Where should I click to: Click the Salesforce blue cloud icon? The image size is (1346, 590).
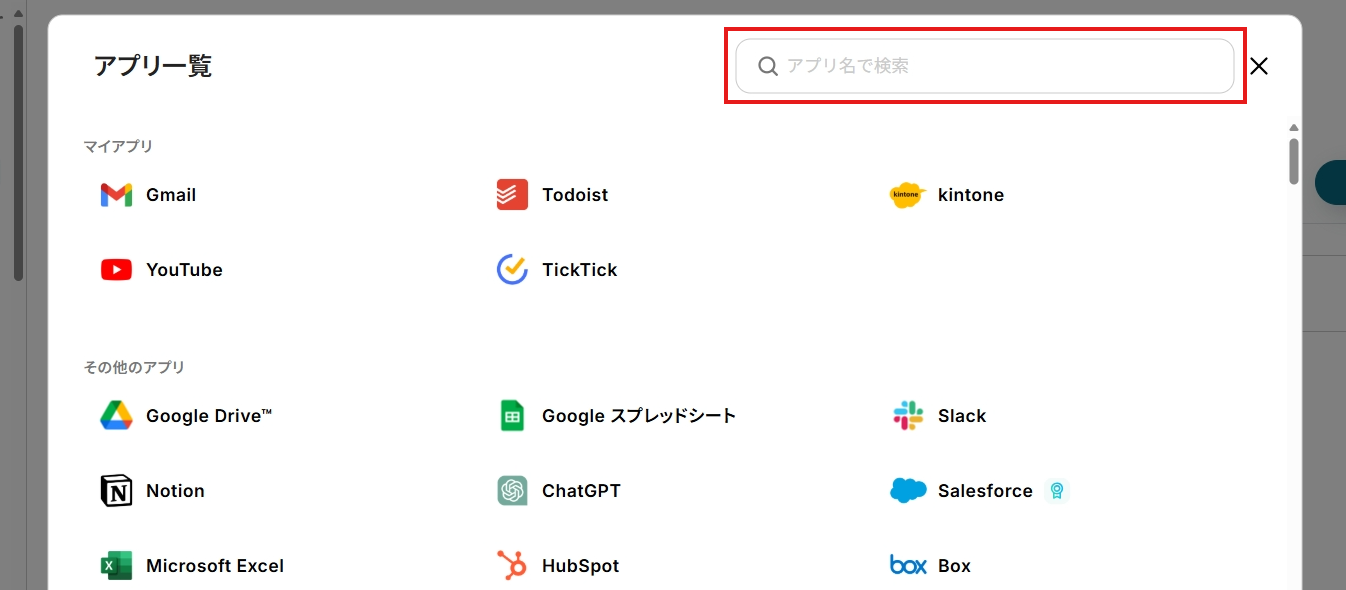click(x=908, y=491)
